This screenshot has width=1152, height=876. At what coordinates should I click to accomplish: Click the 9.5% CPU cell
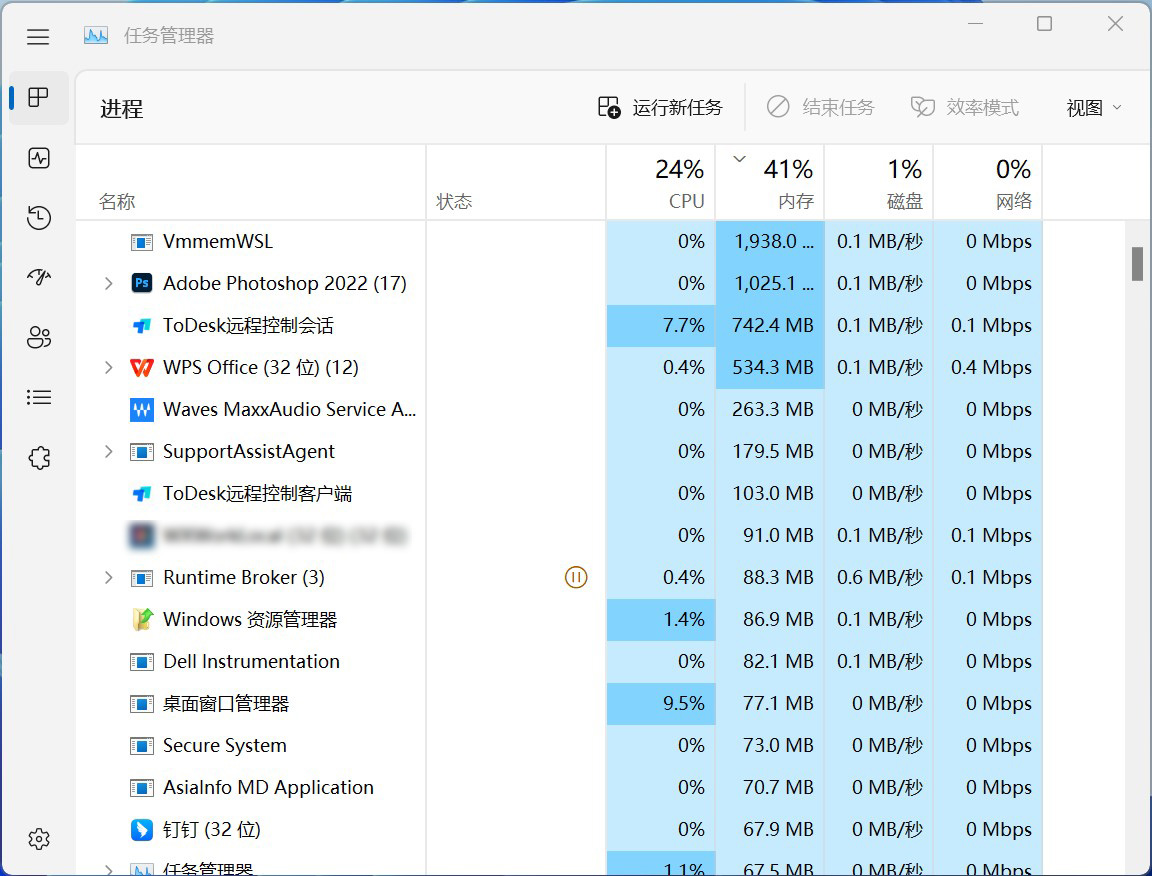tap(661, 704)
